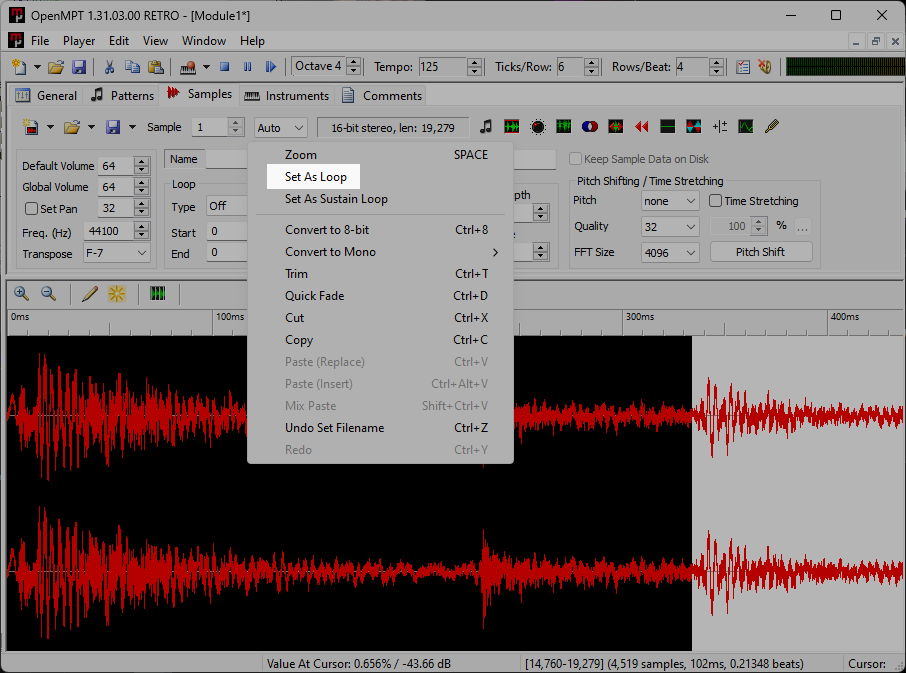Select the pencil draw tool above the waveform
Screen dimensions: 906x673
90,294
